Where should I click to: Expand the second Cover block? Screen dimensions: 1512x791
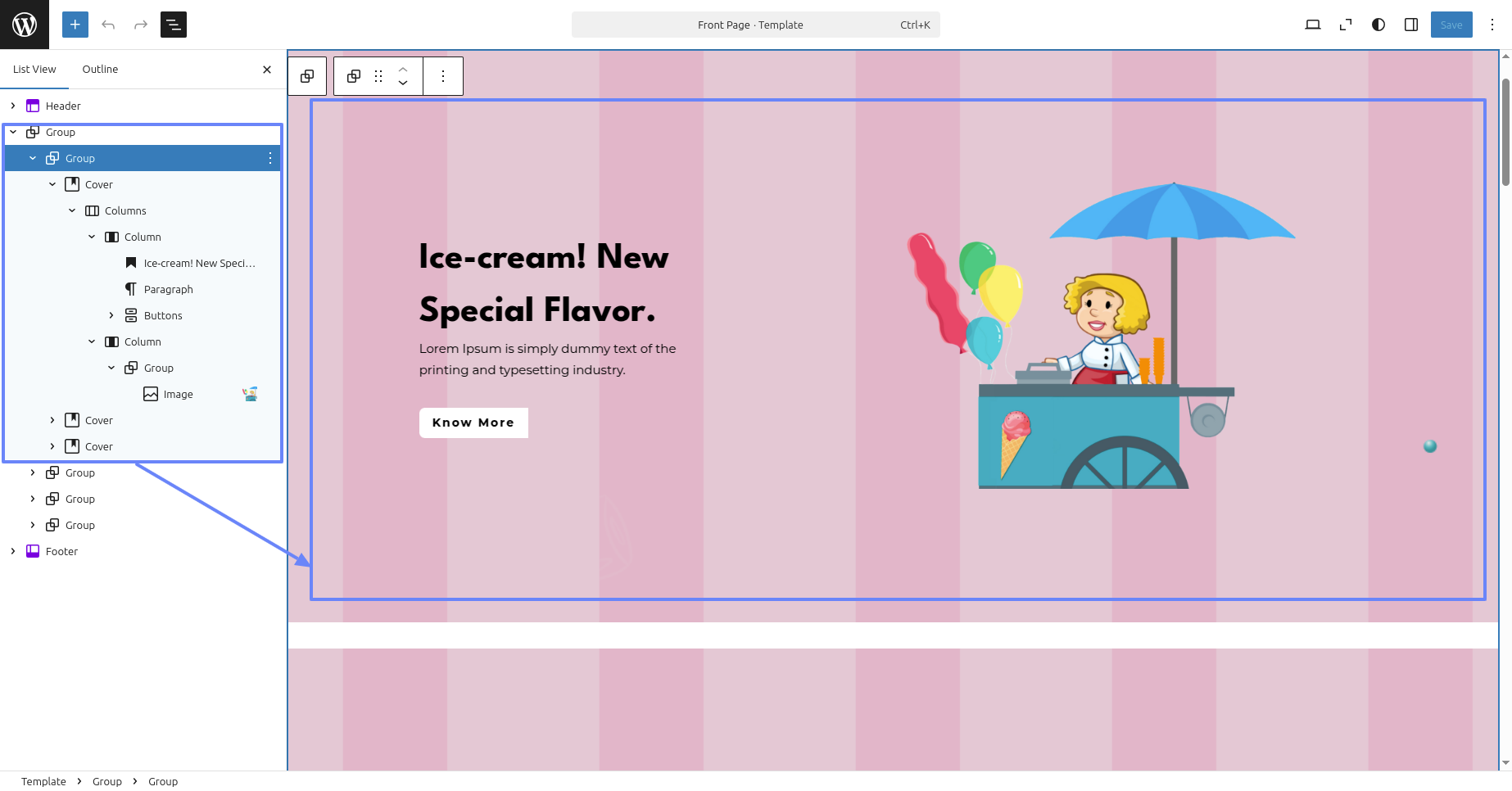click(x=52, y=420)
